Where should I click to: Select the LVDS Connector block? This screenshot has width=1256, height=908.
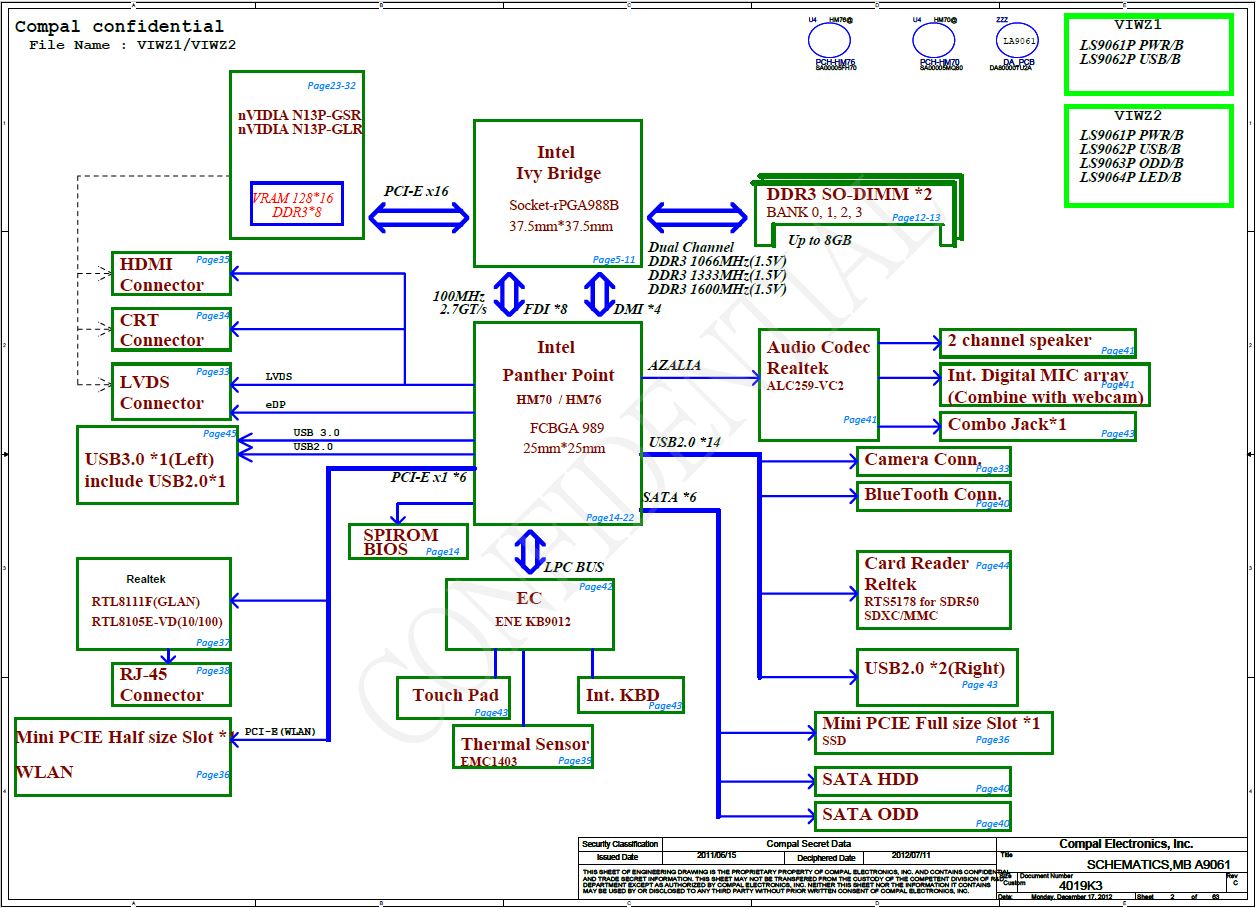pyautogui.click(x=171, y=391)
